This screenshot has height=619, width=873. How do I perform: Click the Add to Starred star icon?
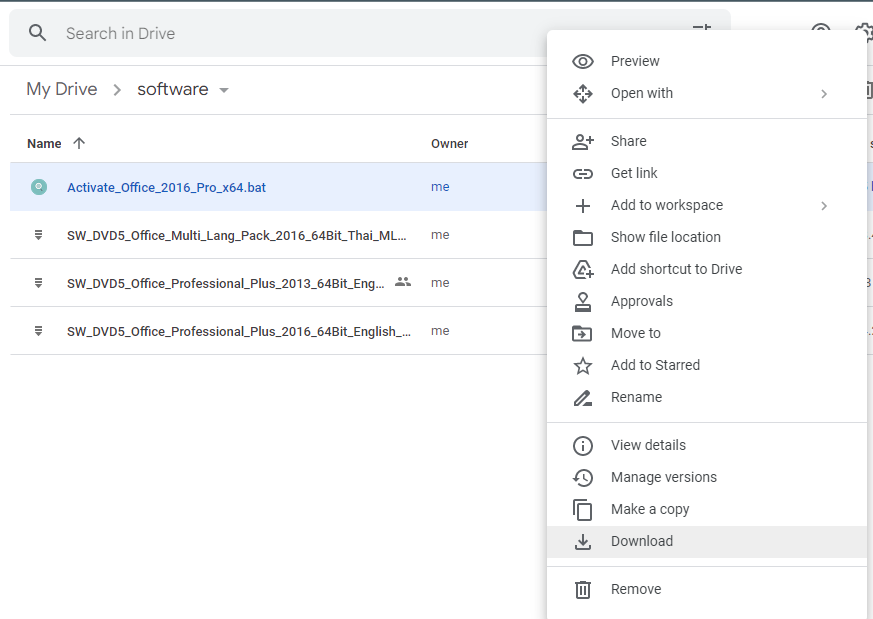pyautogui.click(x=582, y=366)
